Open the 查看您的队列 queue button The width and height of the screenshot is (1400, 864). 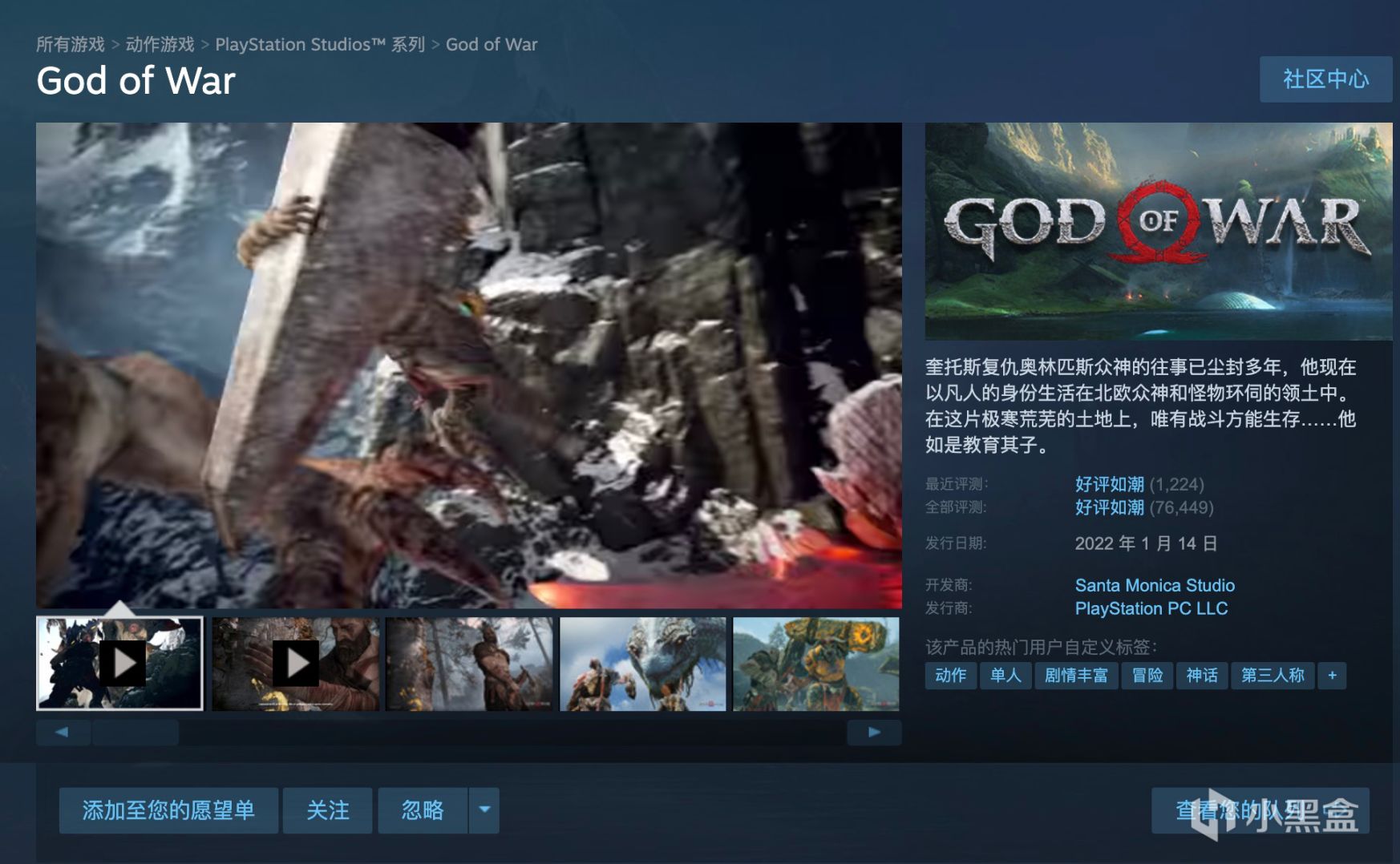pos(1260,810)
